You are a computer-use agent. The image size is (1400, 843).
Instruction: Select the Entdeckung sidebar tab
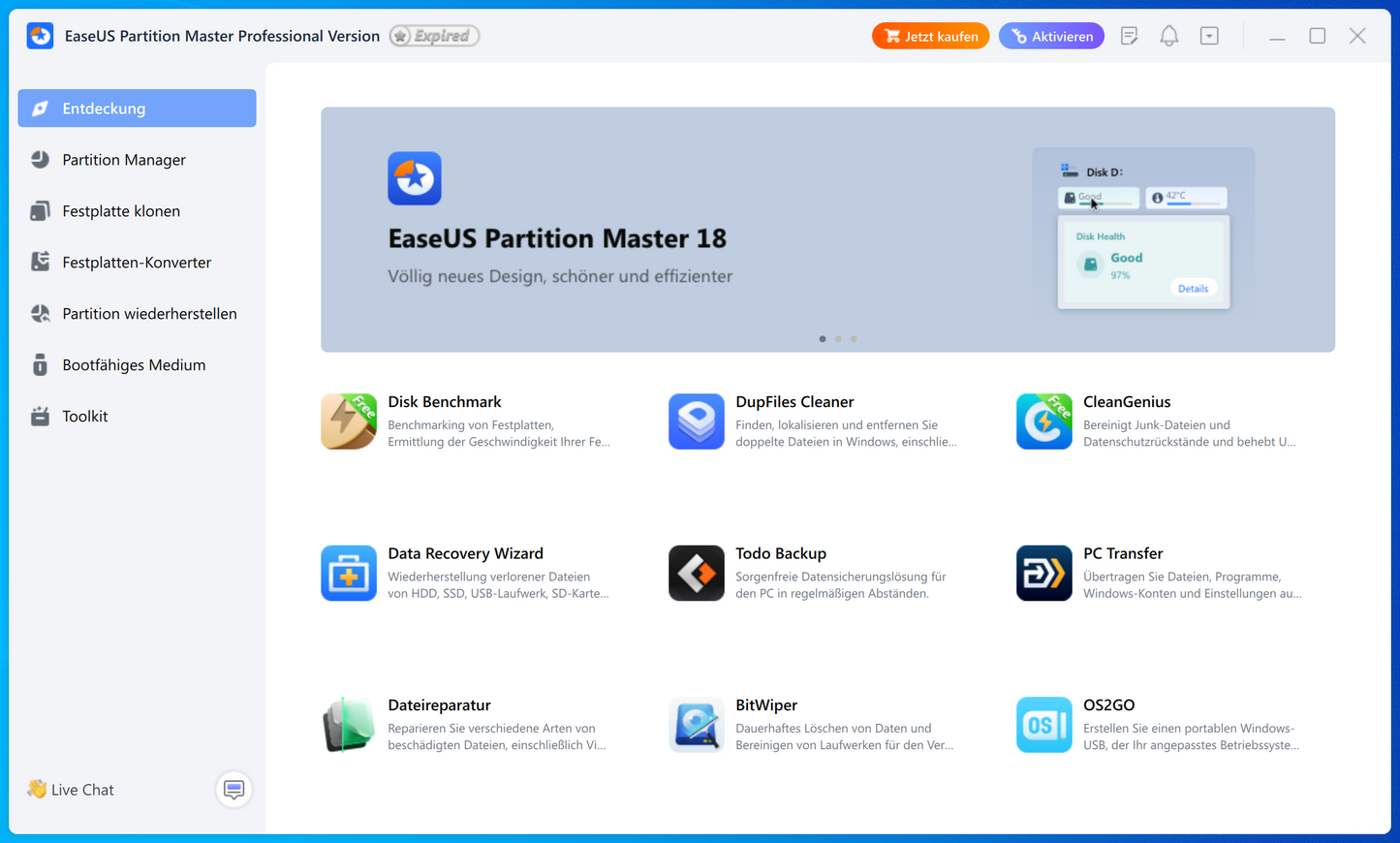click(x=137, y=109)
